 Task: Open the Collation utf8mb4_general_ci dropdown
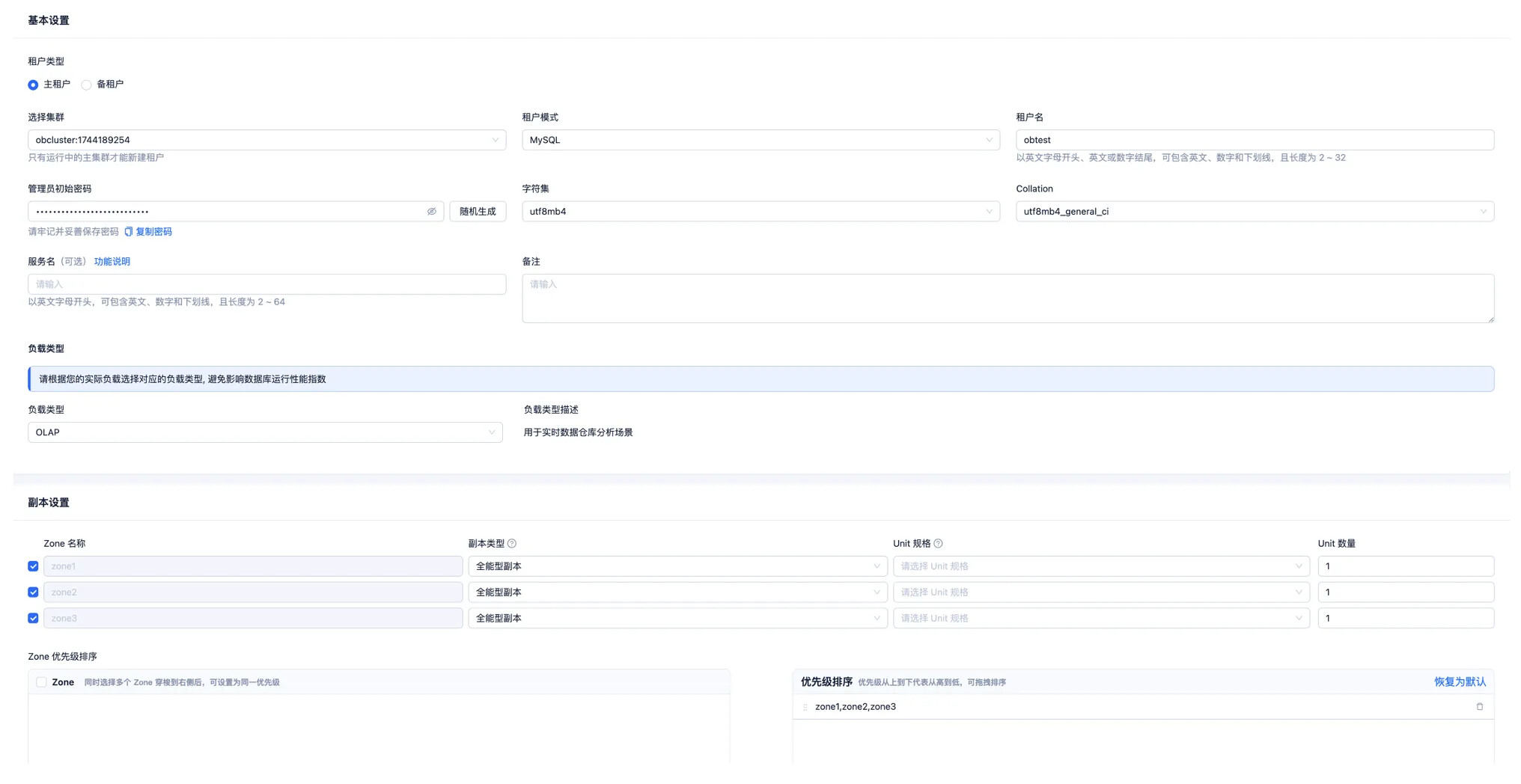(1254, 212)
